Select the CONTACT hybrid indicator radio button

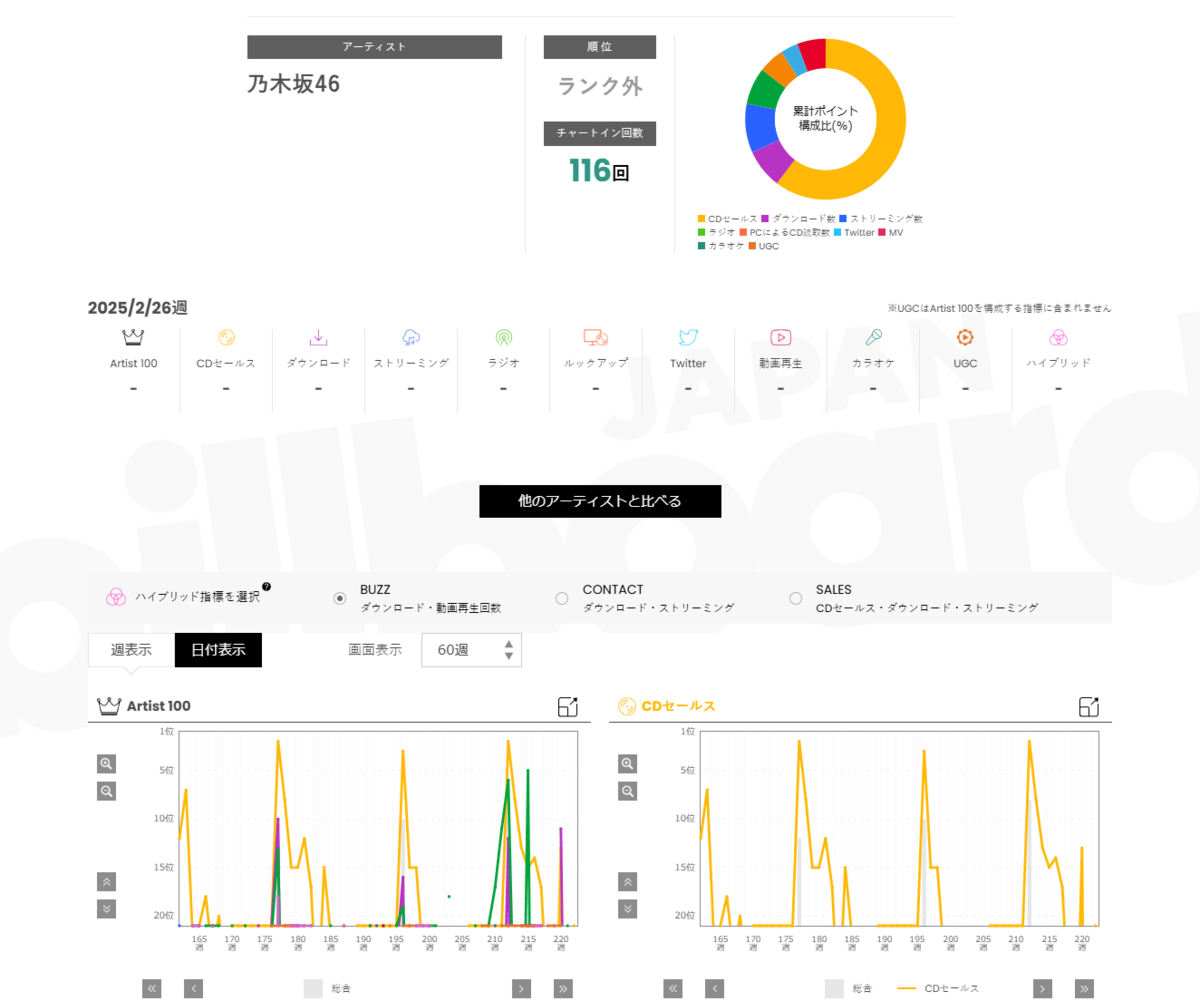pos(562,598)
